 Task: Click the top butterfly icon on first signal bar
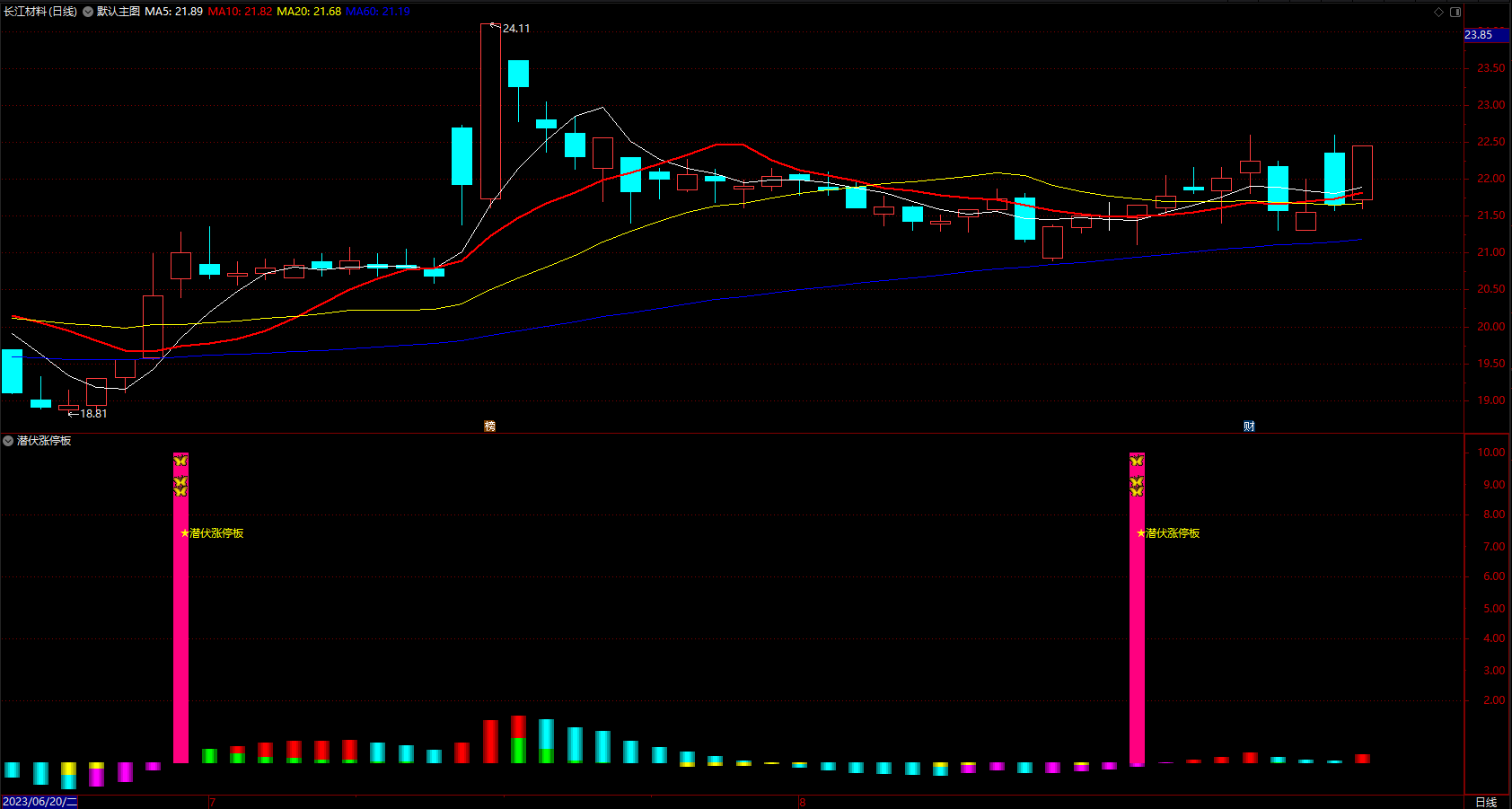[x=180, y=461]
